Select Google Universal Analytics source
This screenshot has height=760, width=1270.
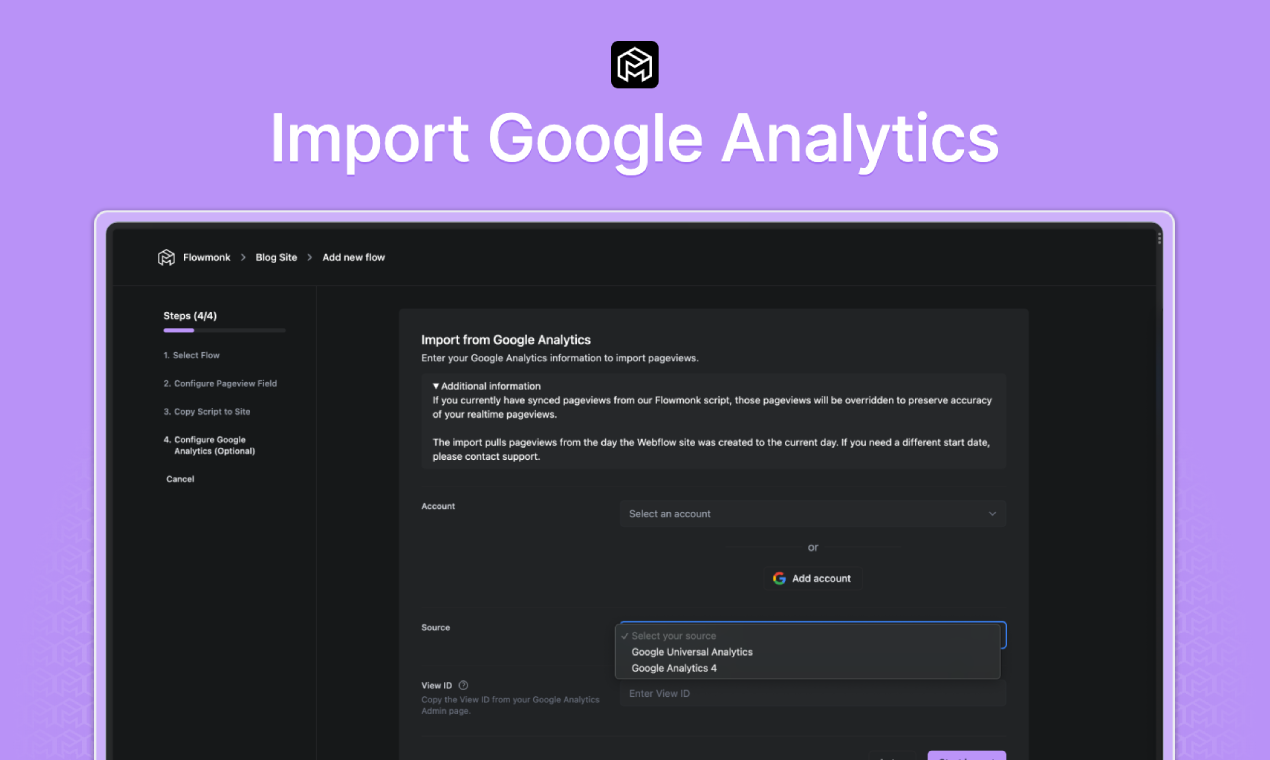808,652
